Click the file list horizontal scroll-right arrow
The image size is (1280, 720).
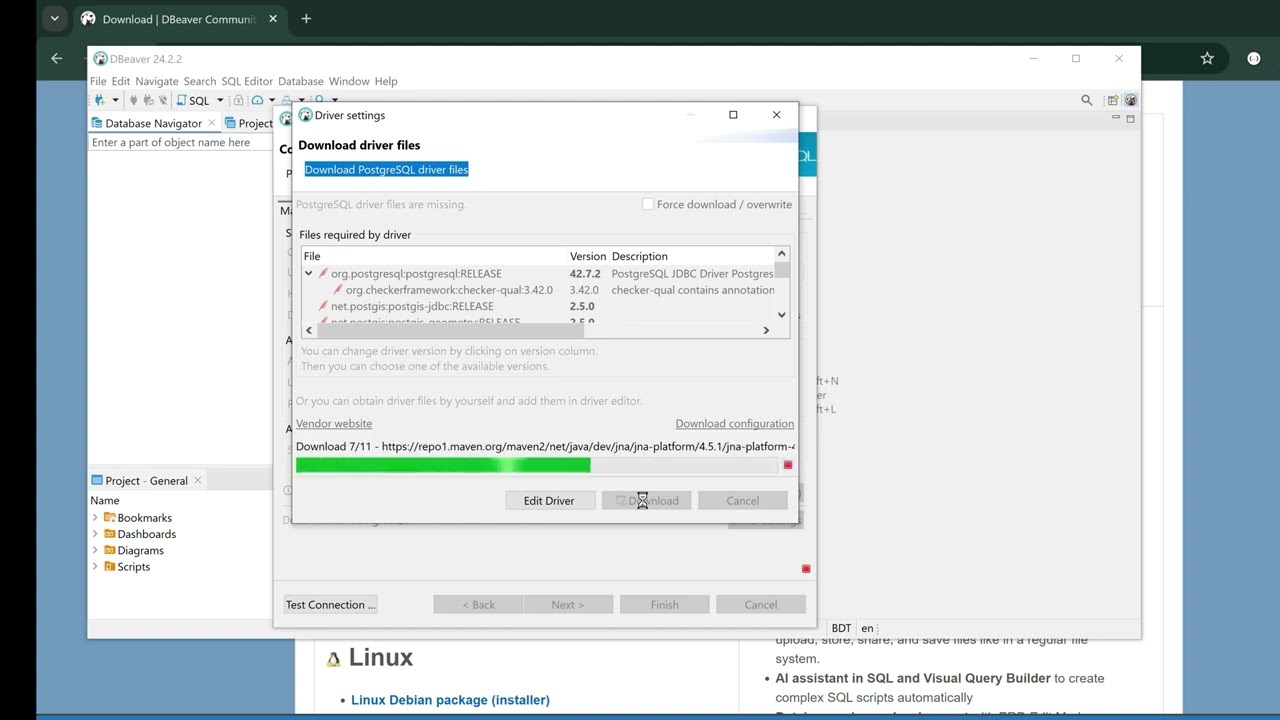(x=766, y=330)
